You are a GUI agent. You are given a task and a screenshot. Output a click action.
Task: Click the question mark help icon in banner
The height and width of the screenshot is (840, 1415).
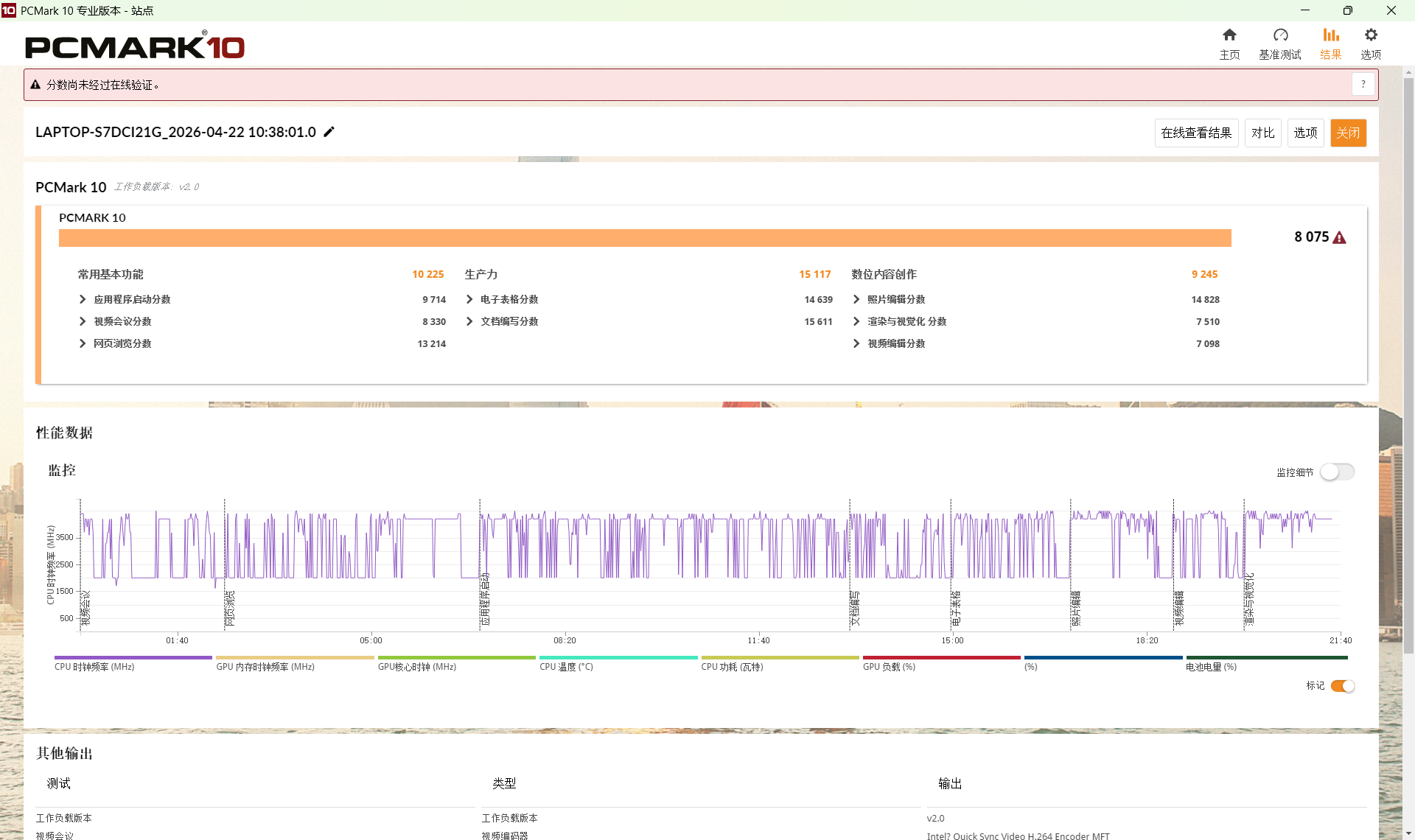click(x=1363, y=85)
